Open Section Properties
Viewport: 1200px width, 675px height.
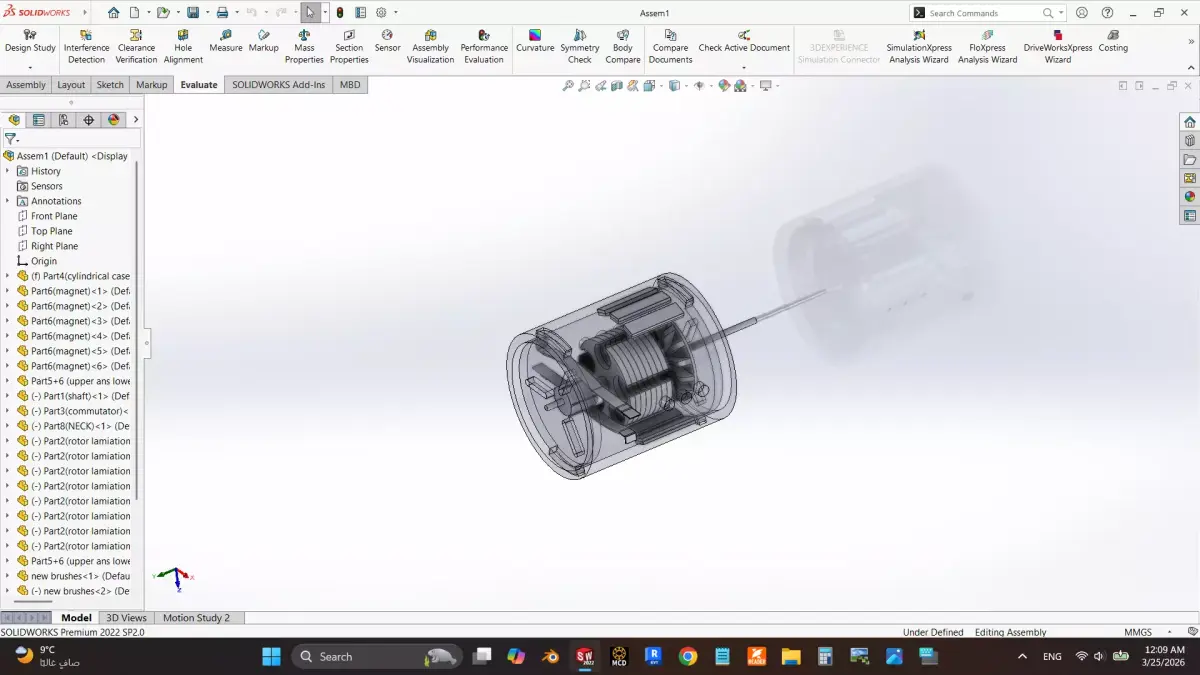click(349, 47)
